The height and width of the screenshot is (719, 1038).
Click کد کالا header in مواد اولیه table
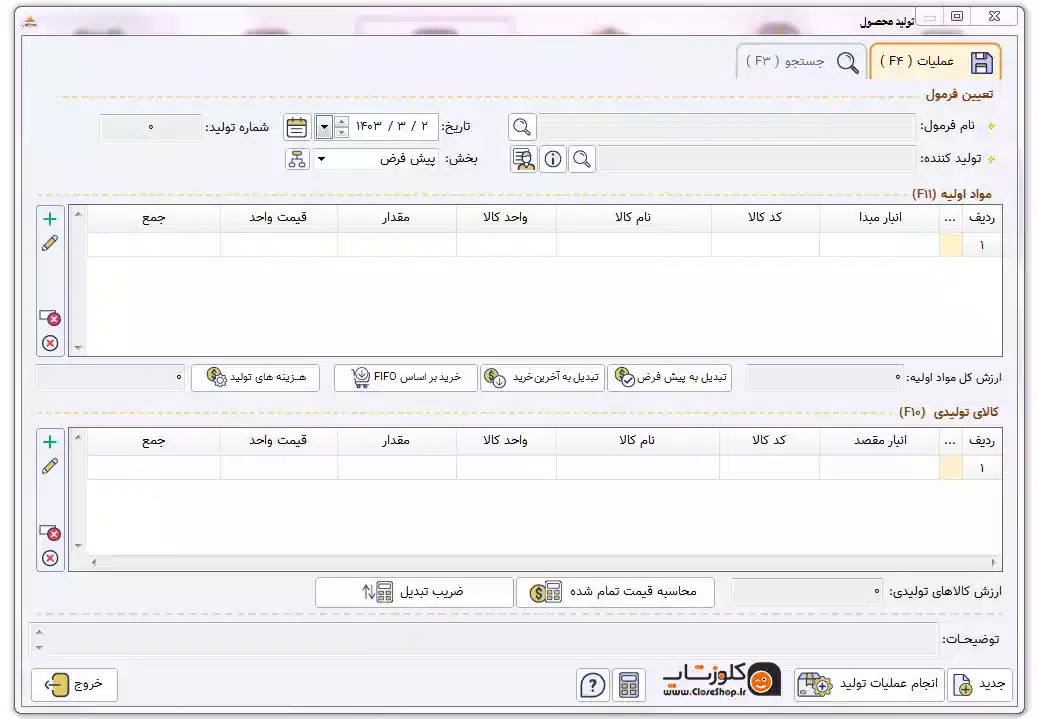point(765,217)
